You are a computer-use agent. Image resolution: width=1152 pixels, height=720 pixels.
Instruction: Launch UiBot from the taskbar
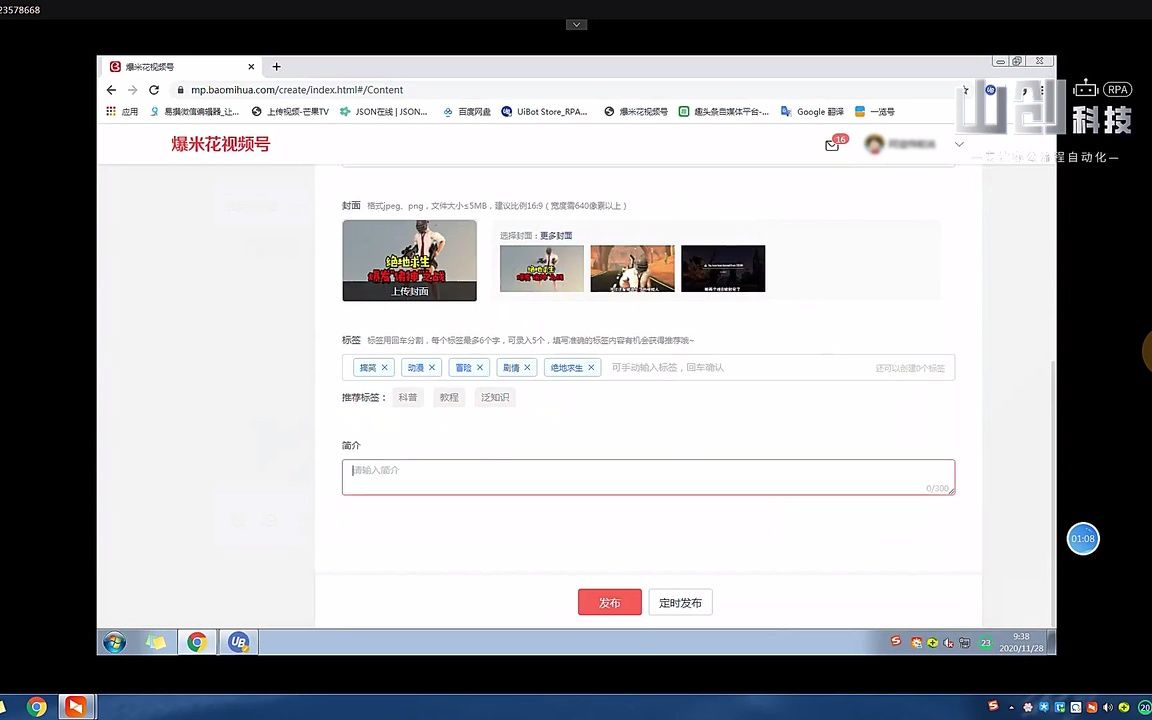tap(238, 642)
